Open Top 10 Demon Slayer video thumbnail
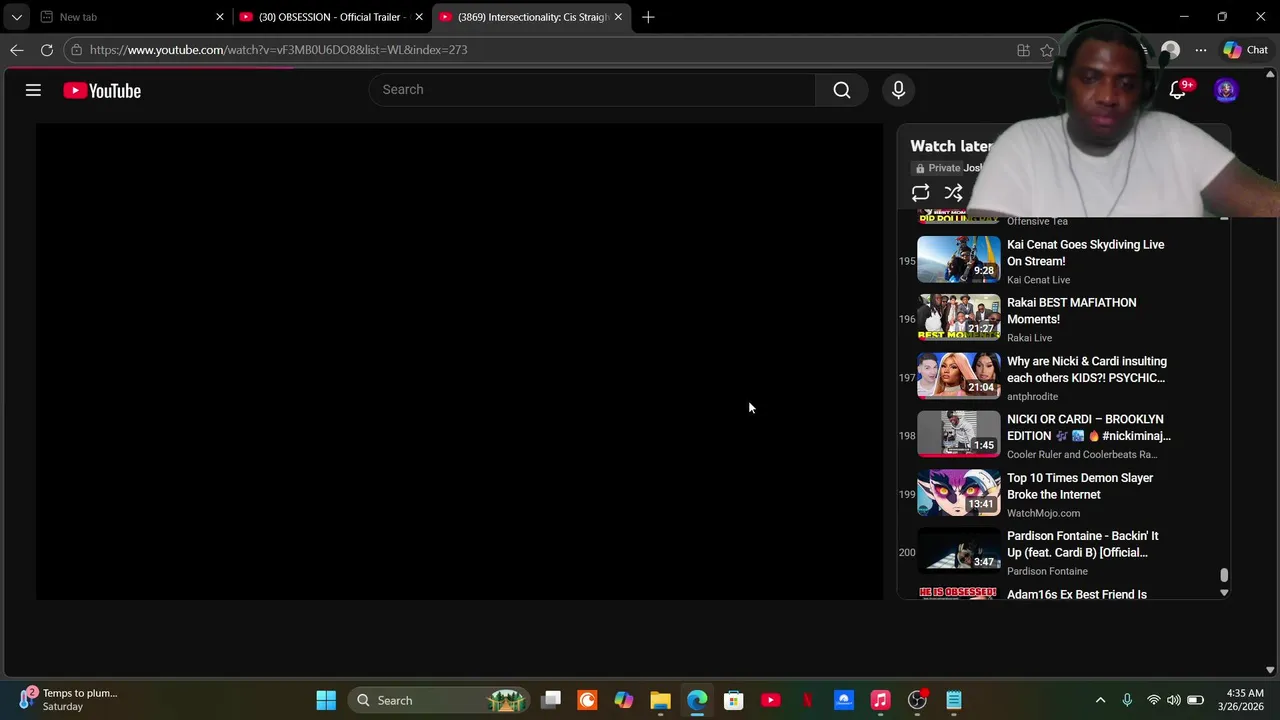The height and width of the screenshot is (720, 1280). 959,494
